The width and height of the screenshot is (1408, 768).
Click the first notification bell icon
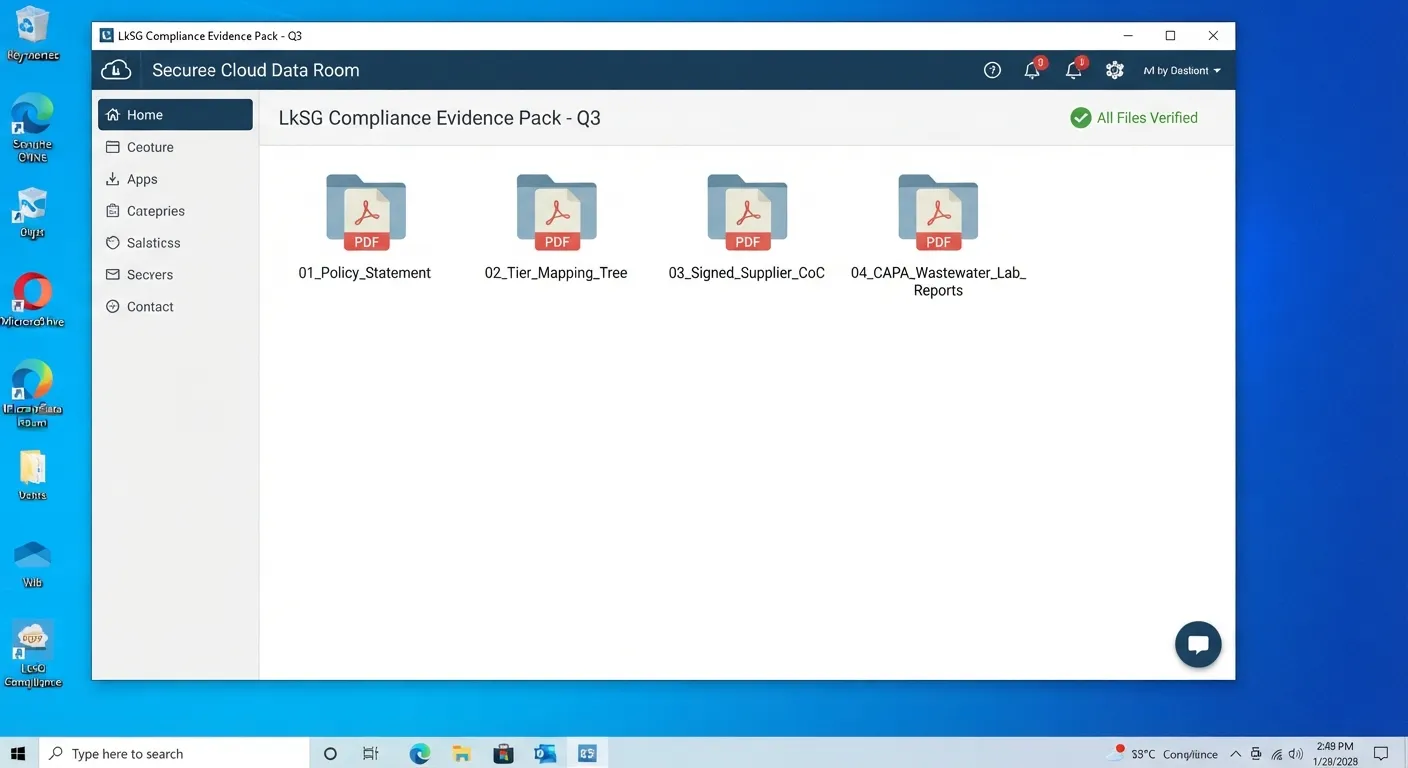1033,70
